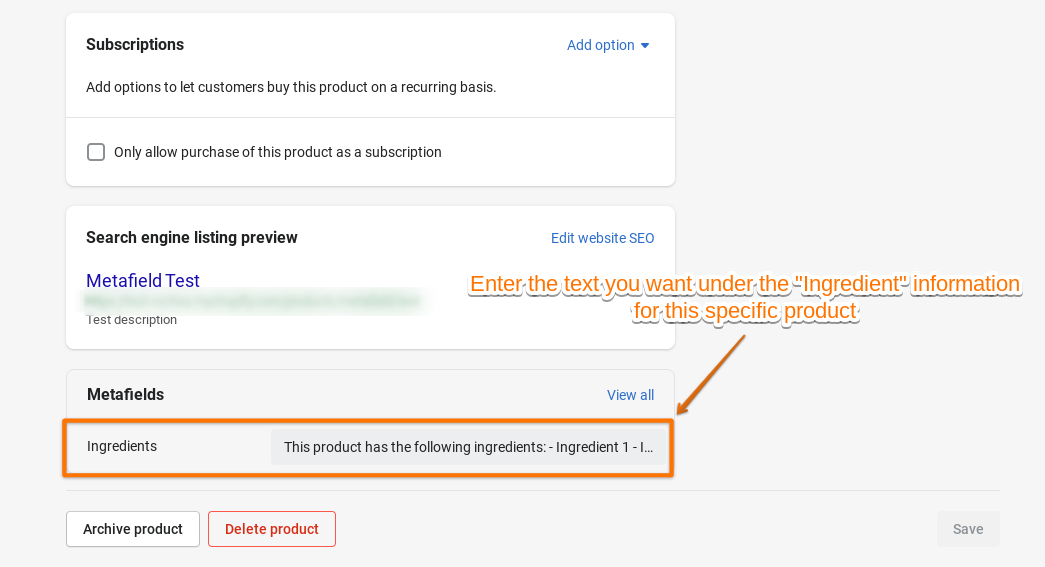Click the caret arrow beside Add option
Viewport: 1045px width, 567px height.
[645, 46]
